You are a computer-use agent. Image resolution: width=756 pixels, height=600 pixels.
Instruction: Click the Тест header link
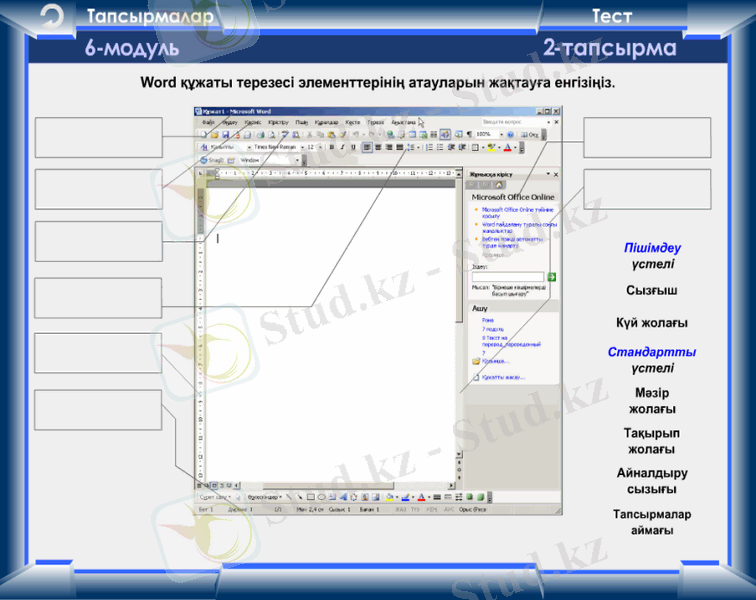(611, 17)
